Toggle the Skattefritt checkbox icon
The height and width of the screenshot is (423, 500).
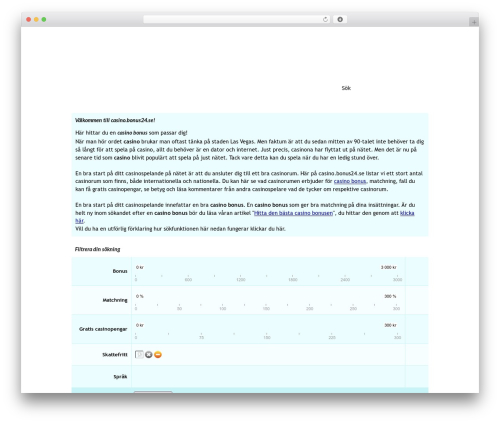coord(139,354)
